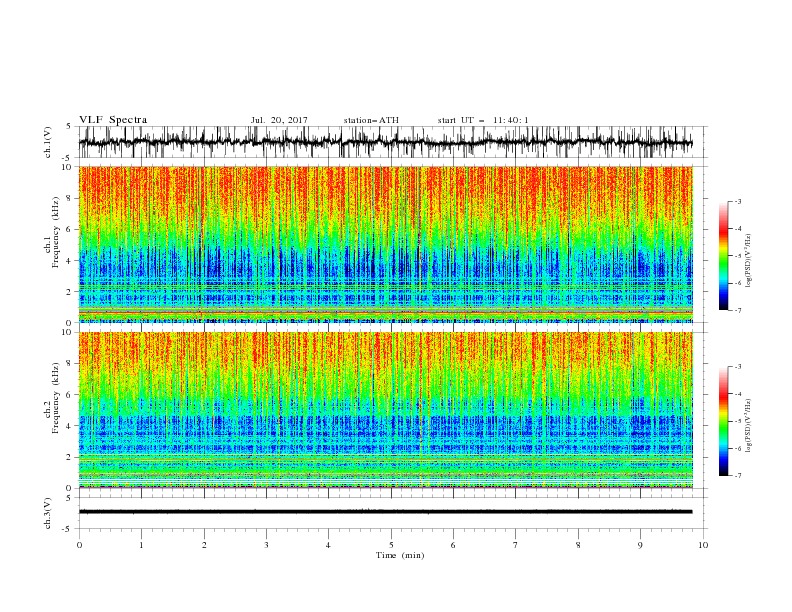This screenshot has width=792, height=612.
Task: Click the "-3" label on ch.1 color bar
Action: pos(738,201)
